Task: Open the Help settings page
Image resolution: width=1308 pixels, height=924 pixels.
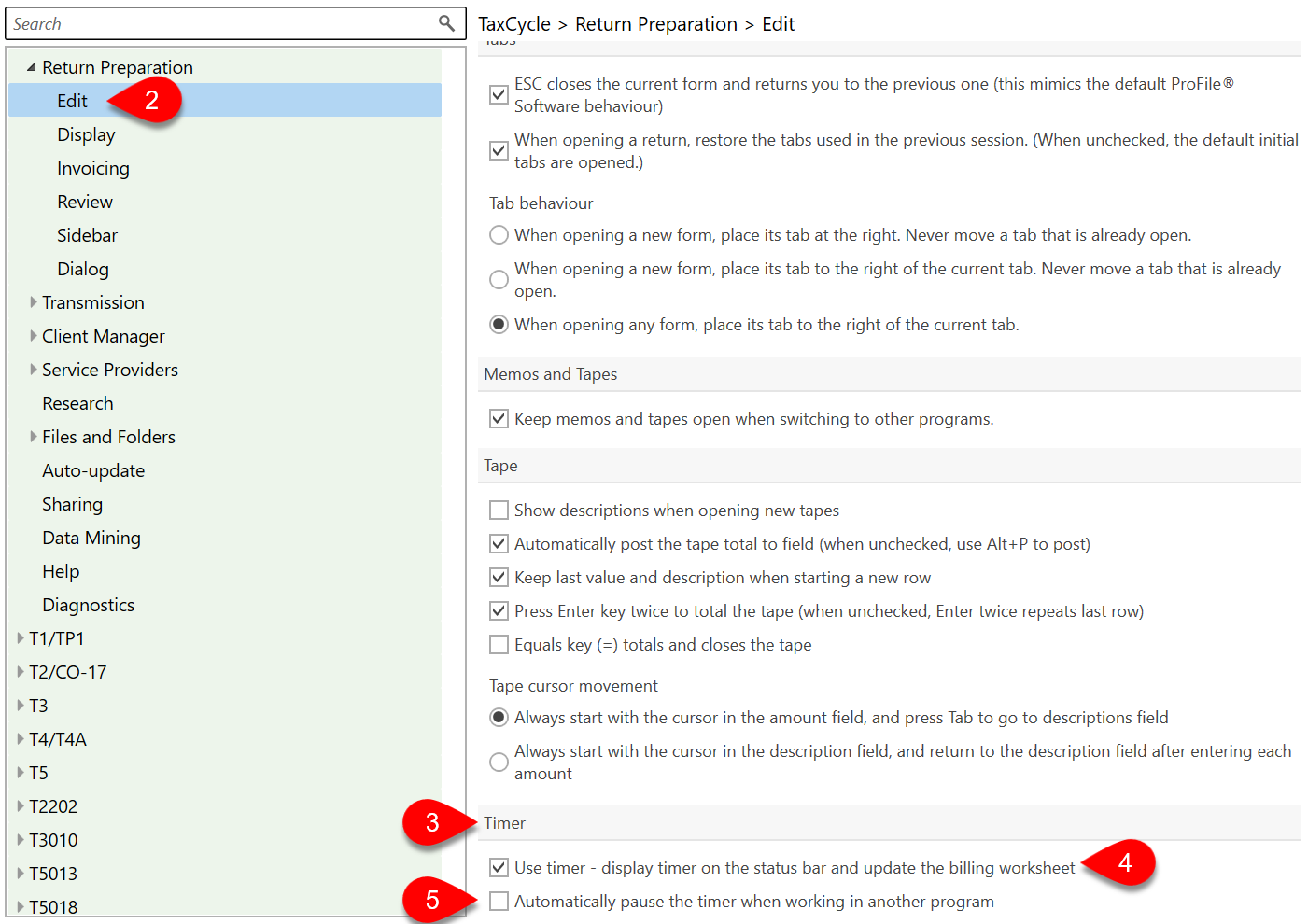Action: [61, 571]
